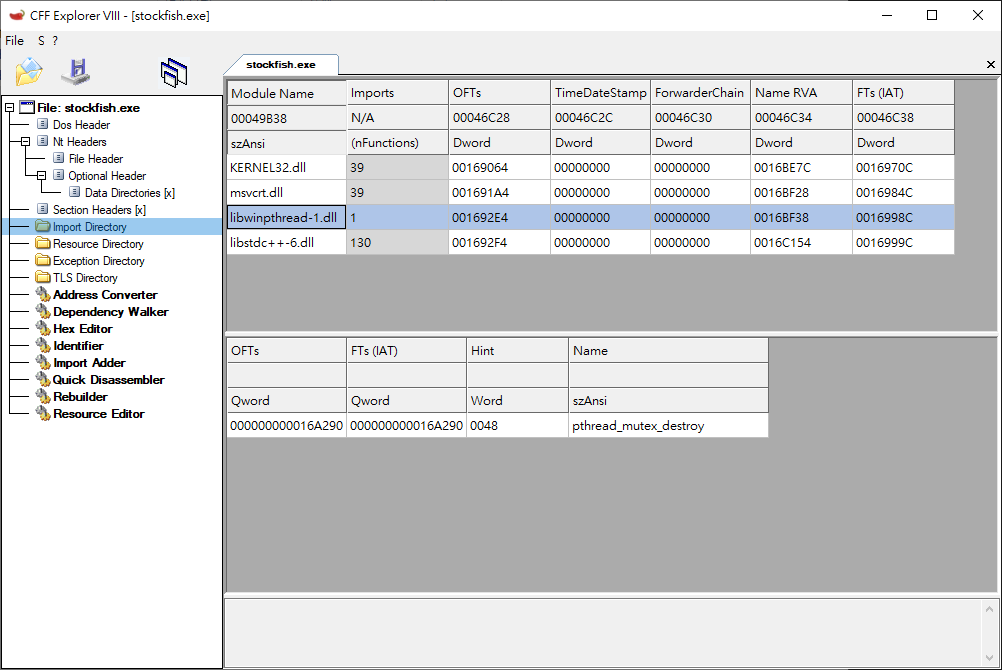
Task: Launch the Dependency Walker tool
Action: point(111,312)
